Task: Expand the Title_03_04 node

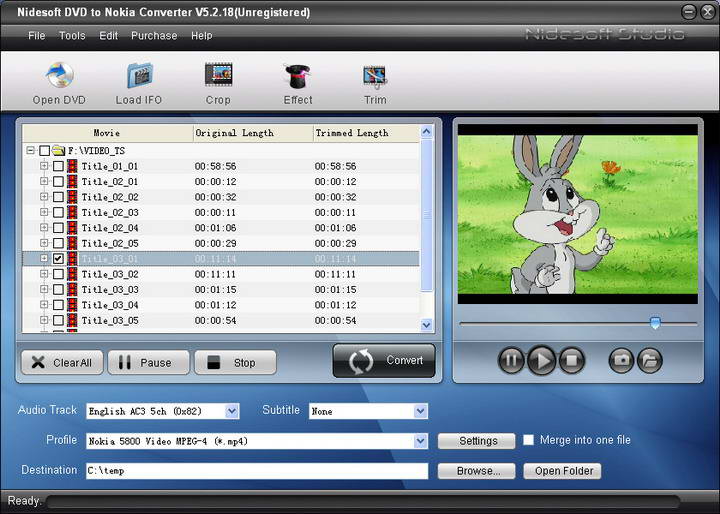Action: click(x=44, y=305)
